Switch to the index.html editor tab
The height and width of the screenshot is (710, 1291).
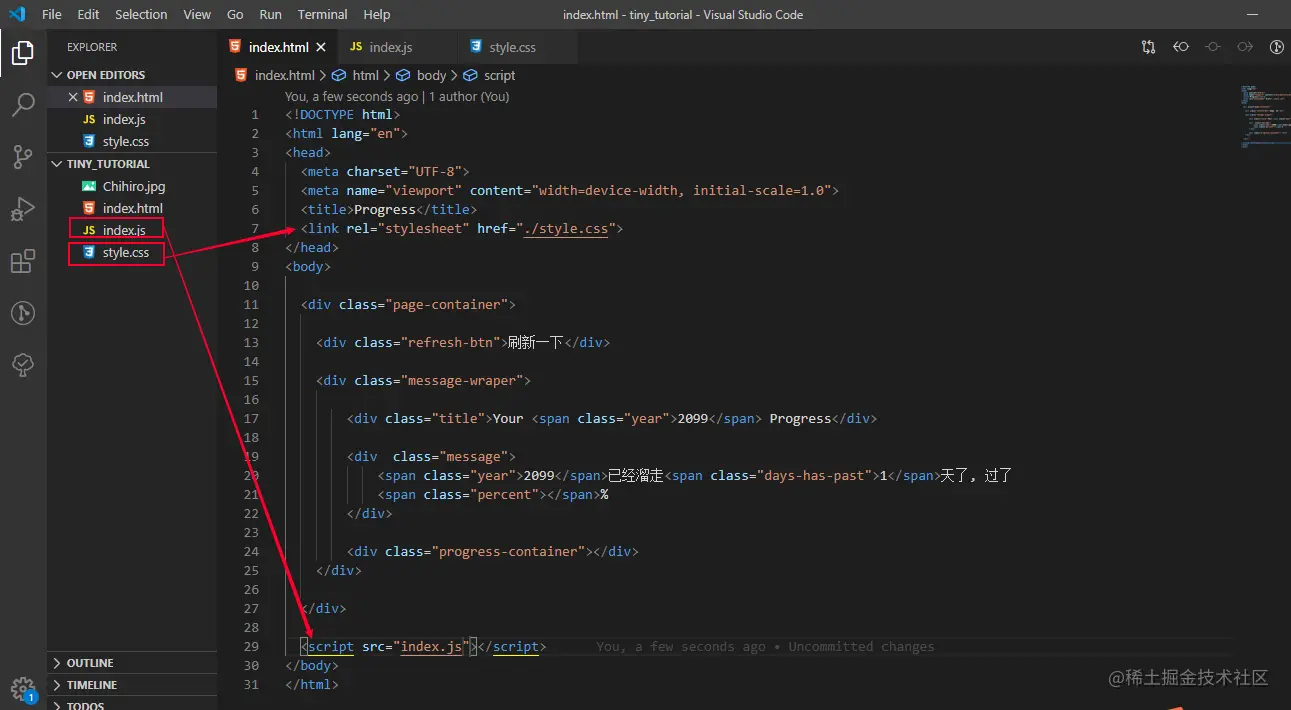pos(278,47)
